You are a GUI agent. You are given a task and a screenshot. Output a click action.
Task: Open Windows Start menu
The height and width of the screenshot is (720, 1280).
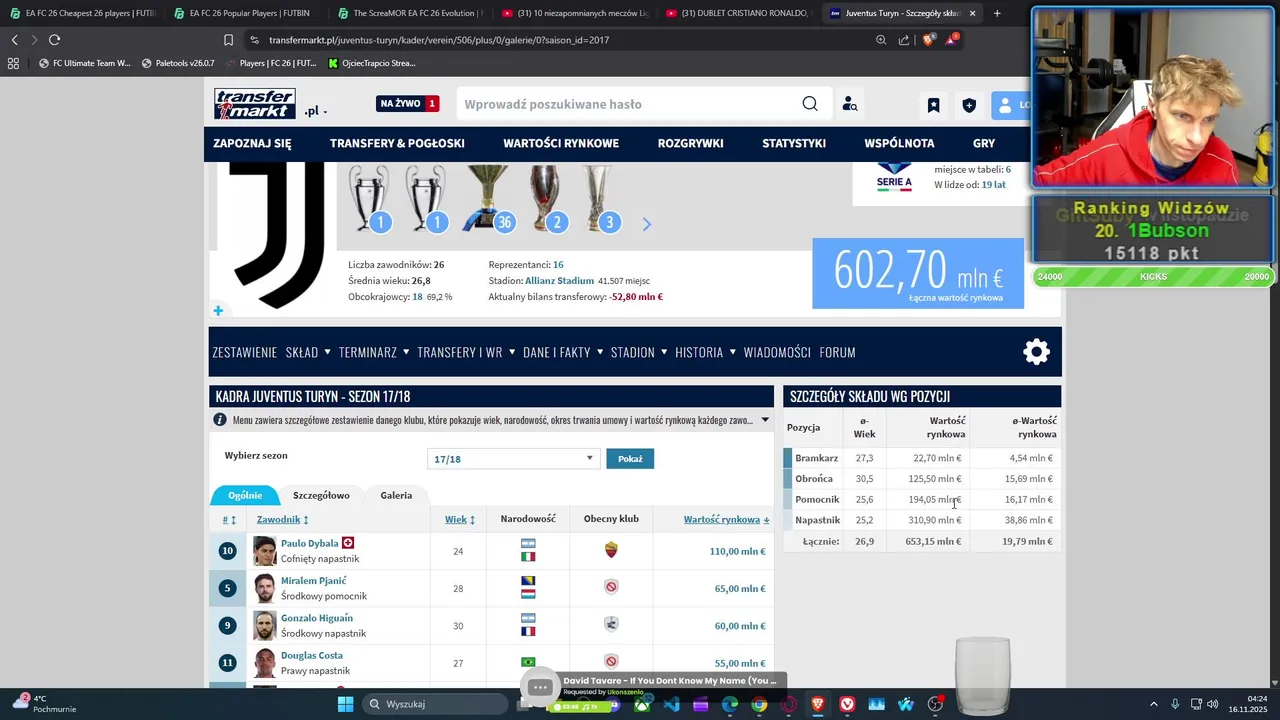(345, 704)
